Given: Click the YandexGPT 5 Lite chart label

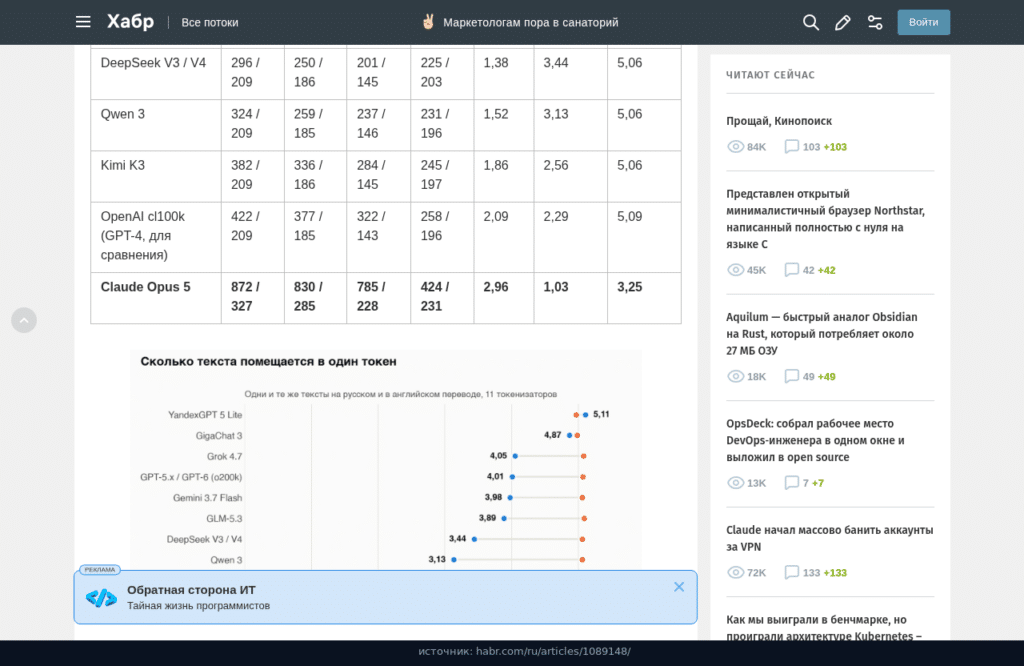Looking at the screenshot, I should coord(205,415).
